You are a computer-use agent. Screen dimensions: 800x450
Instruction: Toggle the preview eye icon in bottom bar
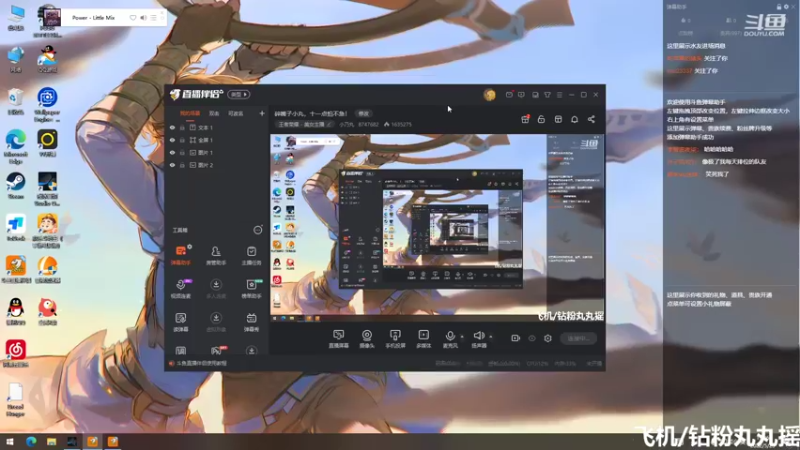[532, 338]
